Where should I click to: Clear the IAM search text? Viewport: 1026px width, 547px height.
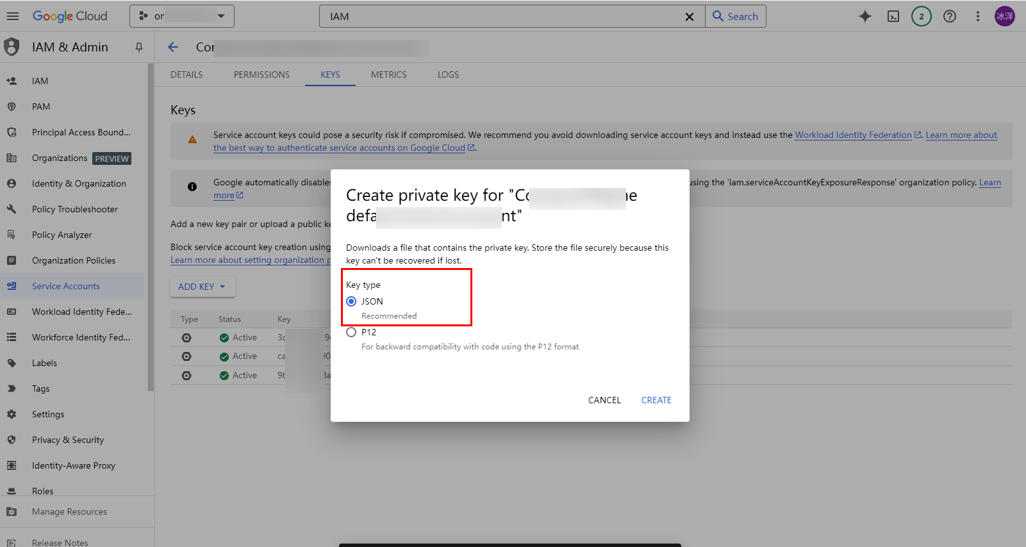tap(689, 16)
